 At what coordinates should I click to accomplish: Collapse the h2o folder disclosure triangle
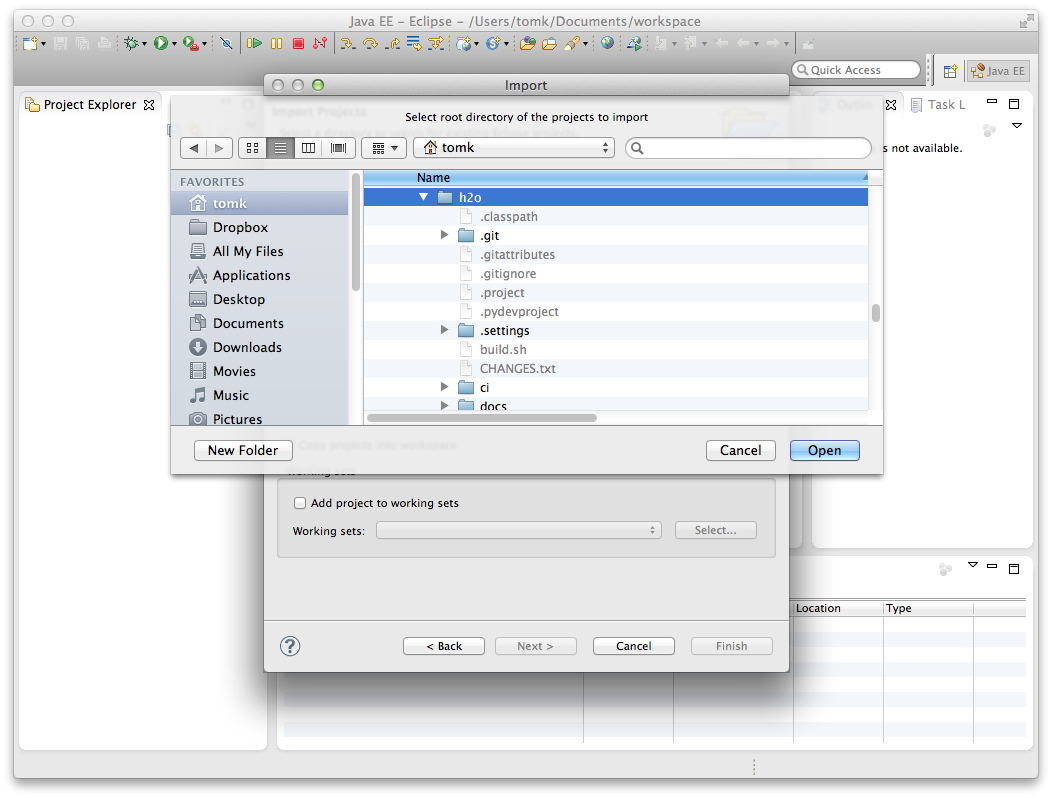tap(425, 198)
